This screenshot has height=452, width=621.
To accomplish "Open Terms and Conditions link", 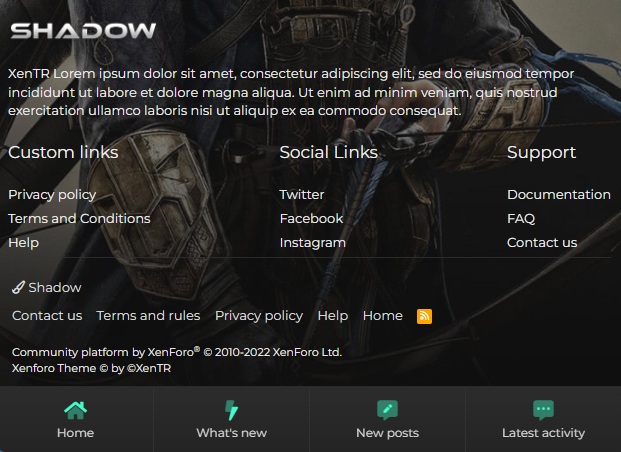I will coord(79,218).
